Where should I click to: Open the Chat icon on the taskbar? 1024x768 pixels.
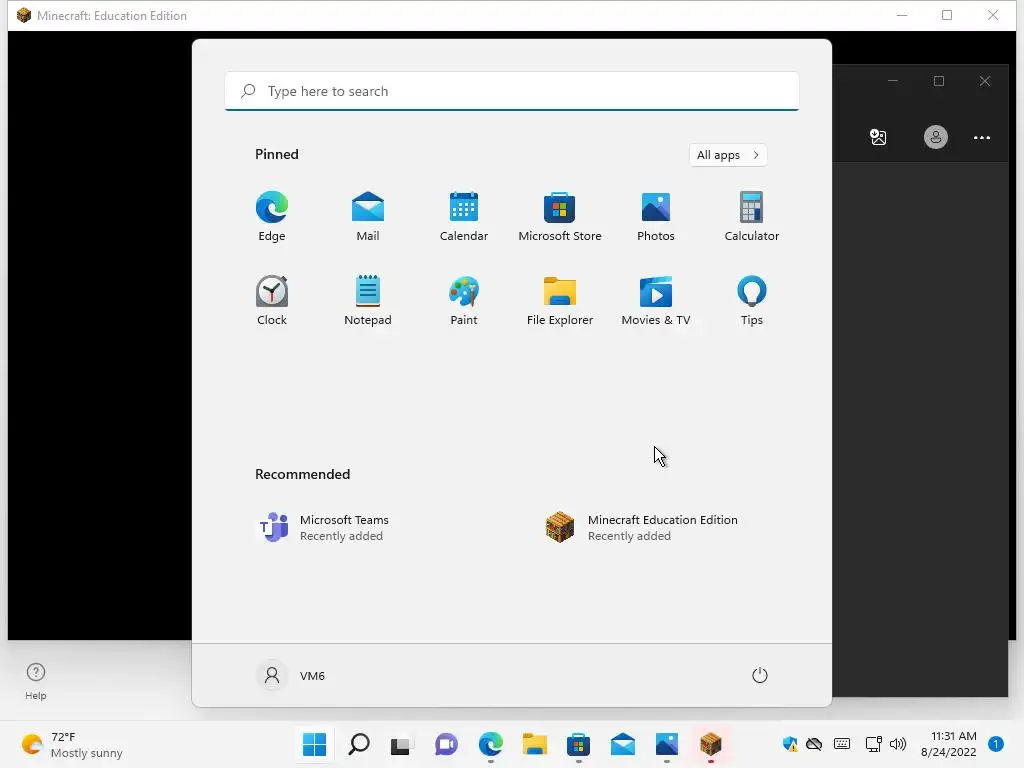click(x=446, y=744)
